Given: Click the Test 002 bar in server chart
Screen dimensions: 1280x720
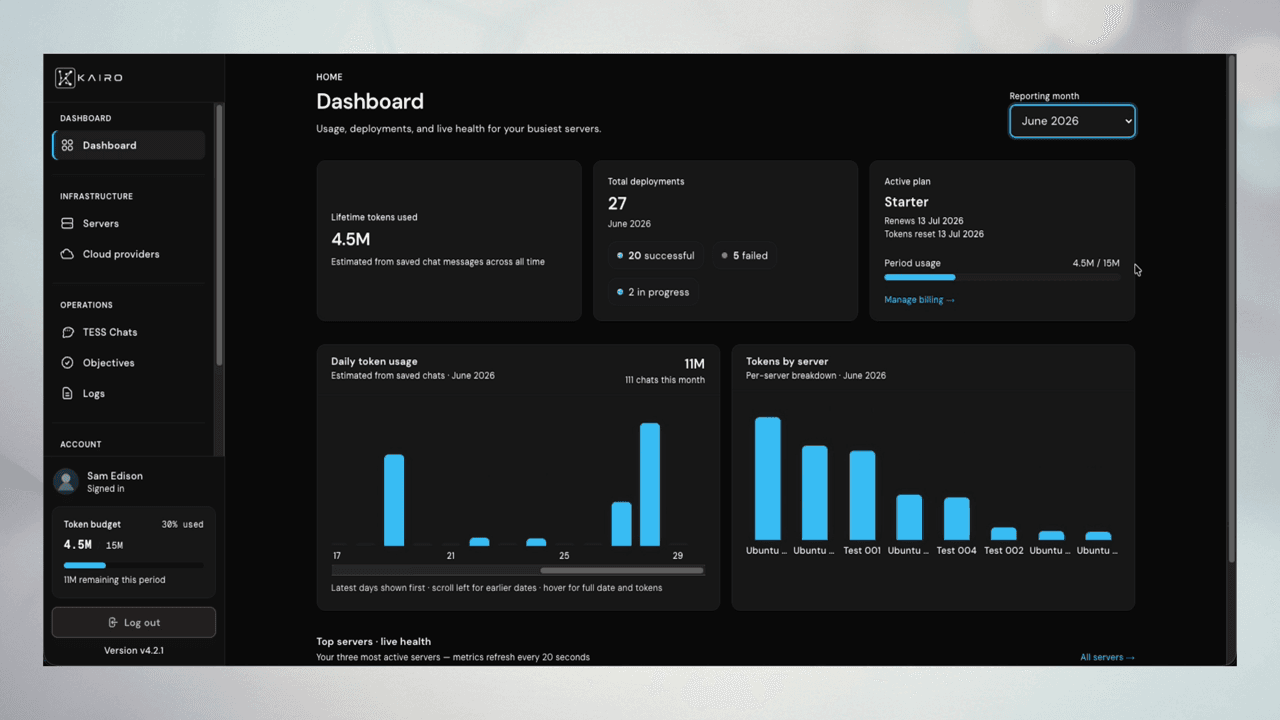Looking at the screenshot, I should click(x=1004, y=534).
